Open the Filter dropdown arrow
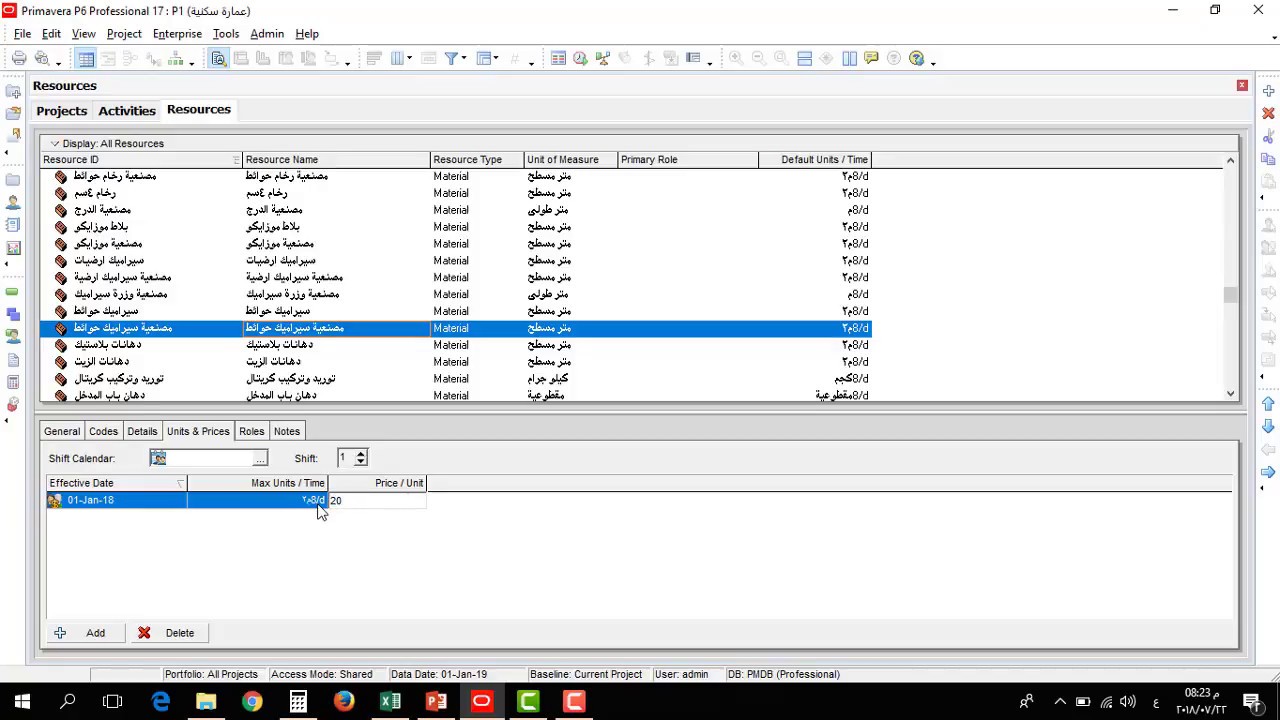Image resolution: width=1280 pixels, height=720 pixels. coord(464,60)
